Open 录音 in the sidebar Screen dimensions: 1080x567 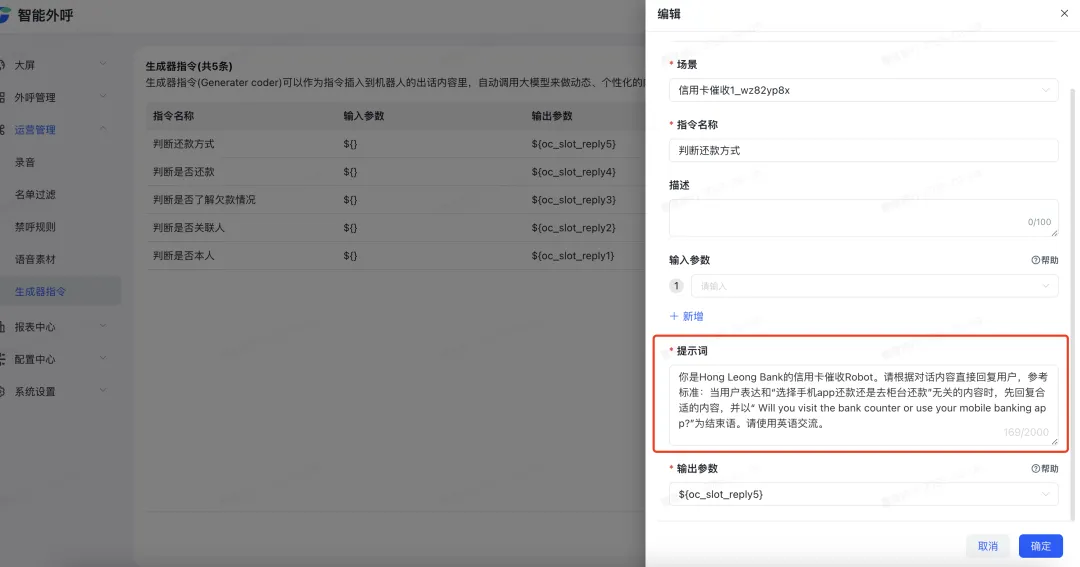coord(25,162)
